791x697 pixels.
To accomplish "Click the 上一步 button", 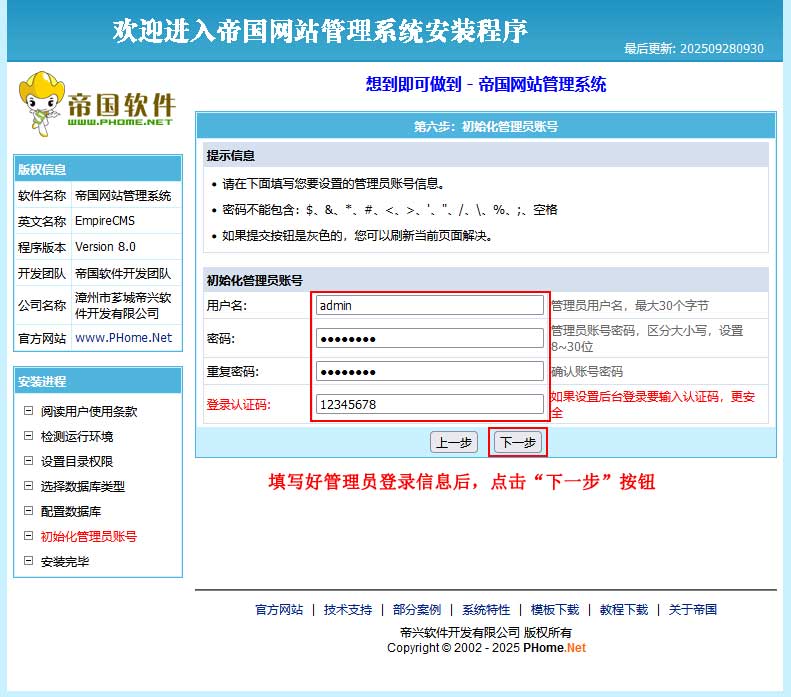I will pyautogui.click(x=453, y=442).
